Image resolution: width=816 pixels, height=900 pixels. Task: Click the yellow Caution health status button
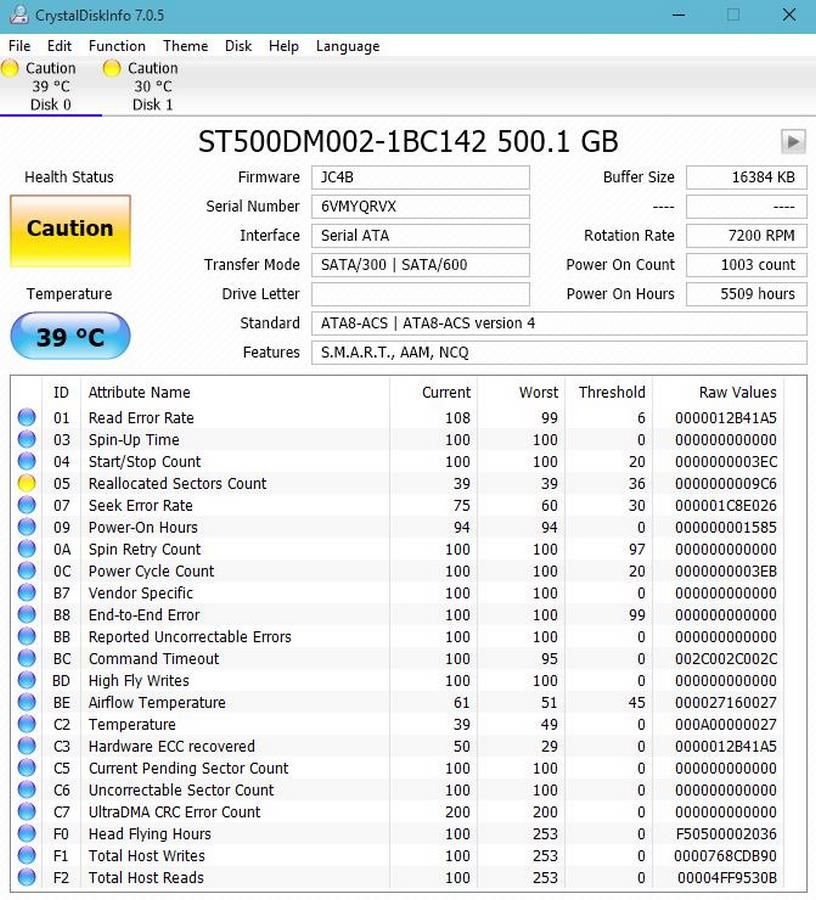coord(70,231)
